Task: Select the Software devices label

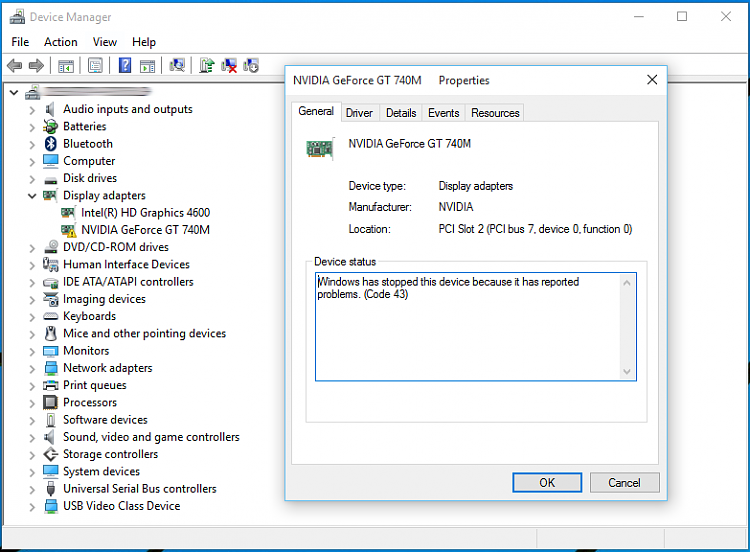Action: tap(105, 420)
